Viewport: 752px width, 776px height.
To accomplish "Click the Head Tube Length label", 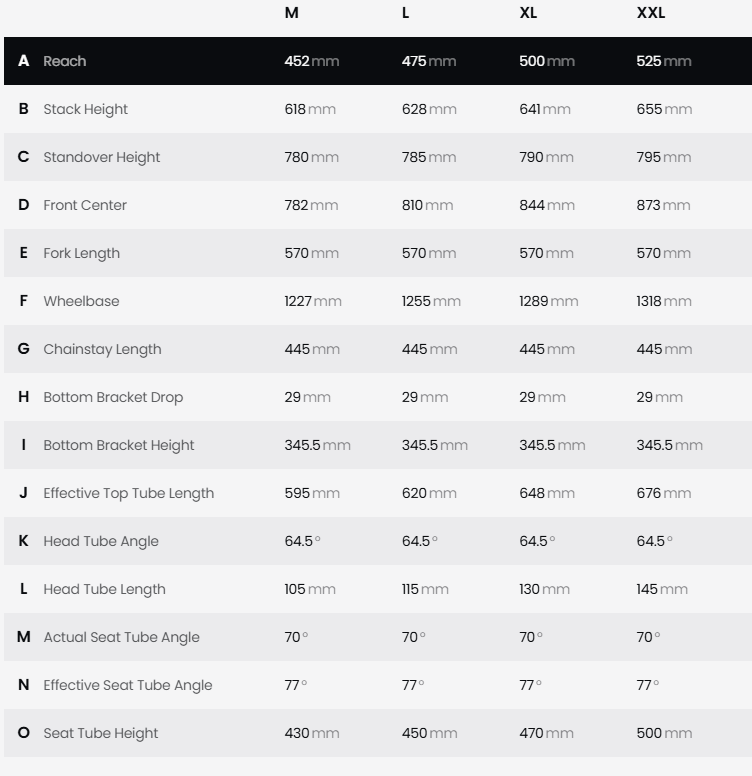I will click(x=104, y=589).
